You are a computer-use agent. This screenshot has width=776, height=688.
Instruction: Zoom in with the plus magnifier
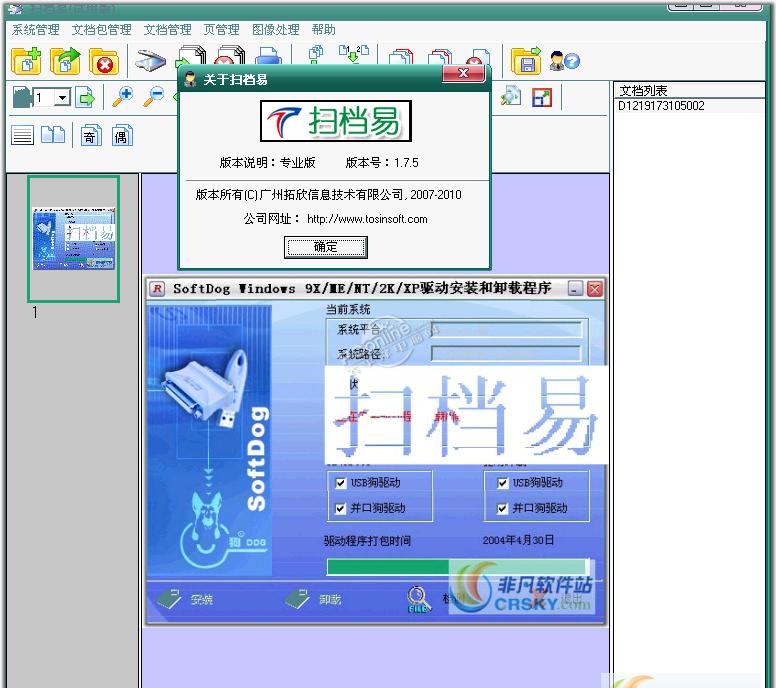(123, 97)
